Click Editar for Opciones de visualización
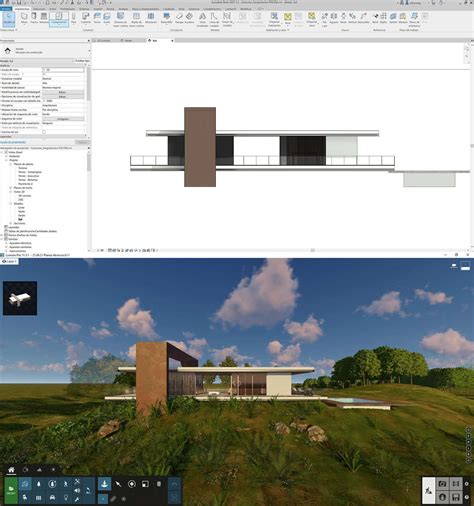Viewport: 474px width, 506px height. click(x=63, y=97)
